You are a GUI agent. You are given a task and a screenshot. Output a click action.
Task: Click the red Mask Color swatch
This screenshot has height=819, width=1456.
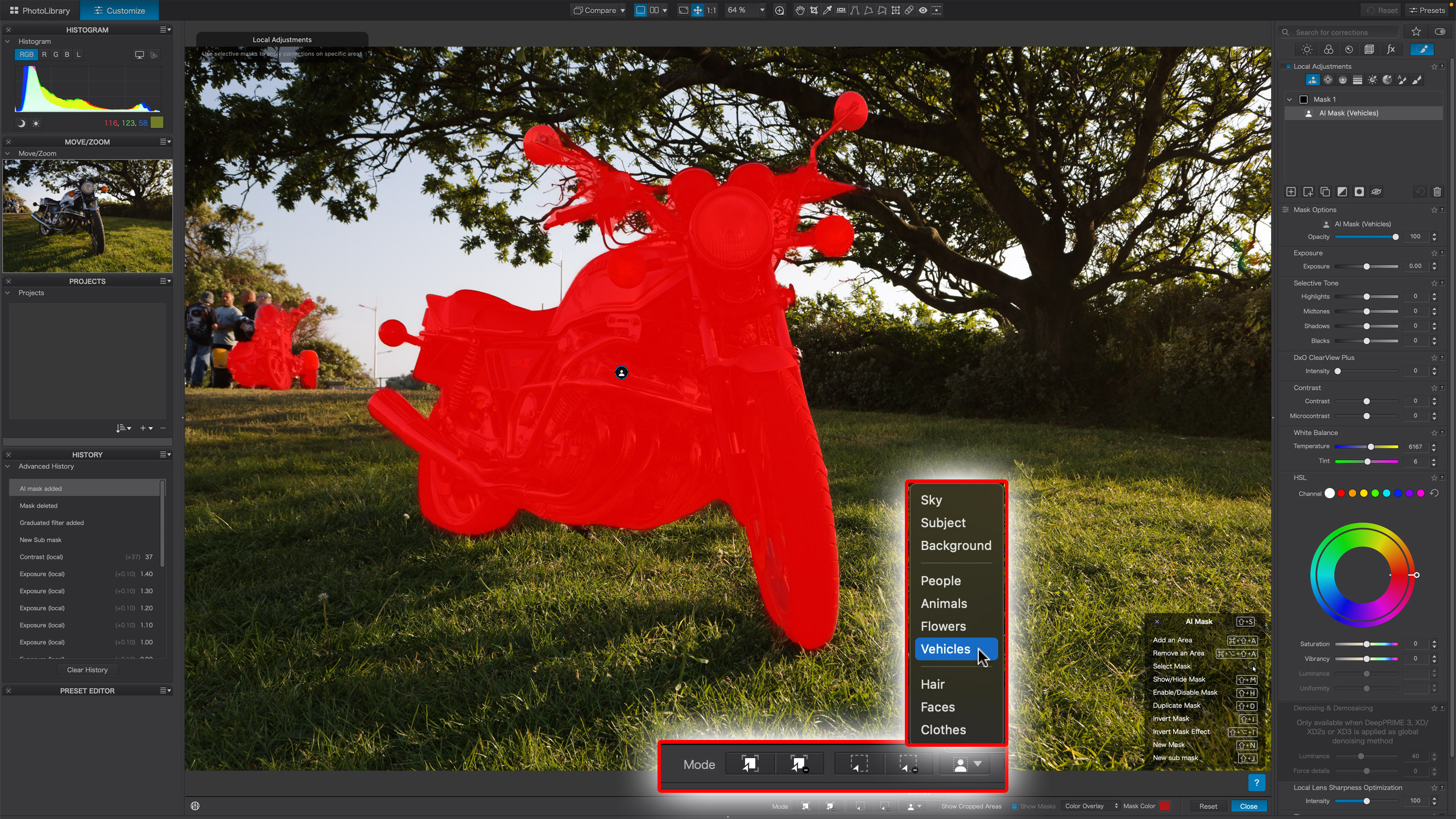(1165, 806)
